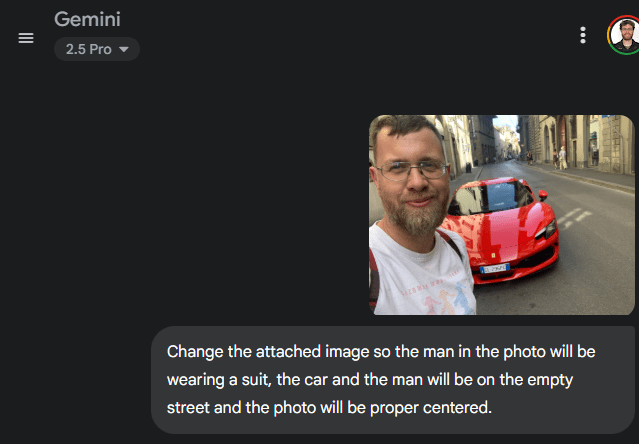
Task: Click the words "proper centered" in the message
Action: pos(430,408)
